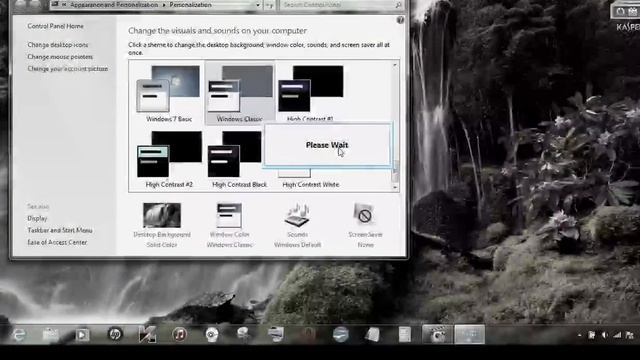Open Desktop Background settings
Viewport: 640px width, 360px height.
162,225
